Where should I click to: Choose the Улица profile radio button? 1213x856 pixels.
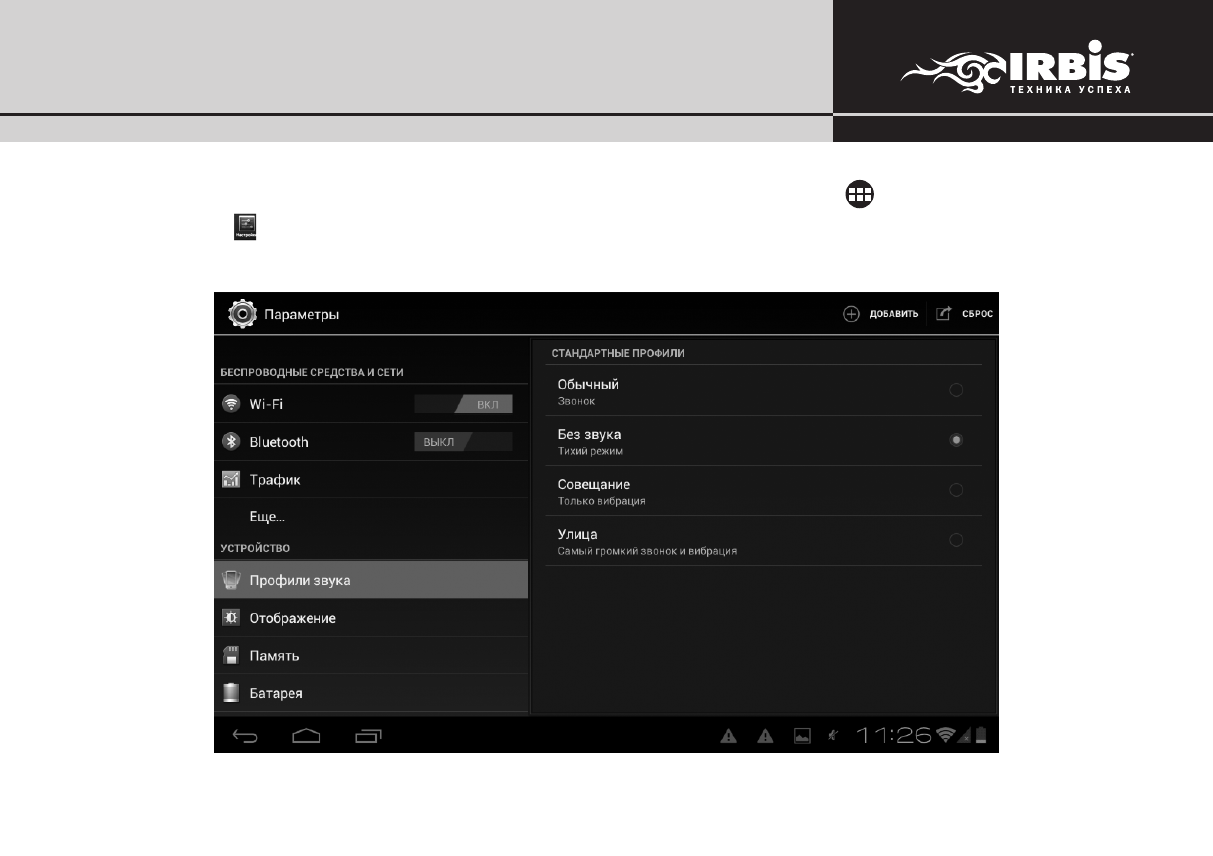tap(956, 540)
